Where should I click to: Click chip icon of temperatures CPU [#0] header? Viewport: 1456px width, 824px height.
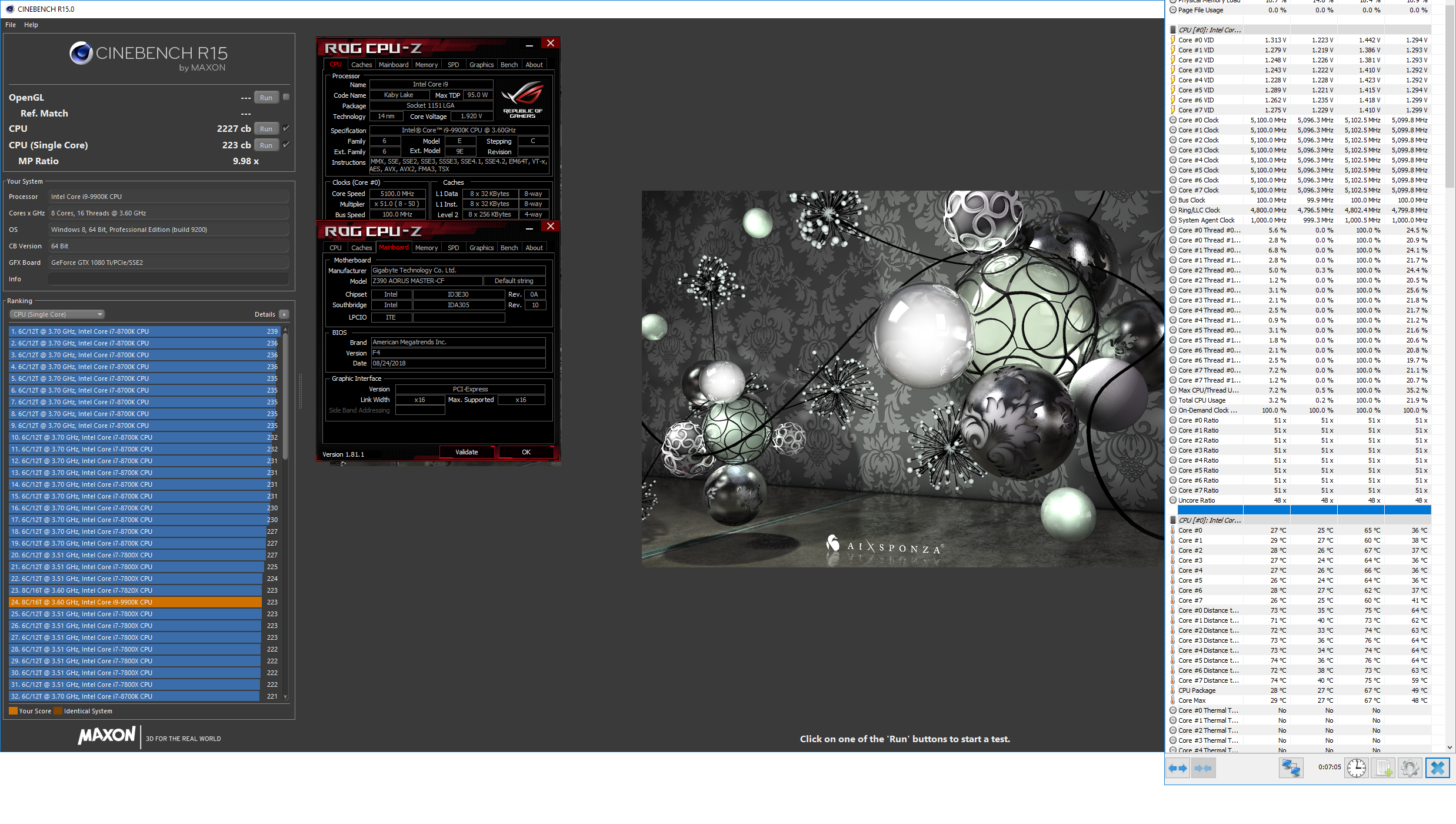coord(1172,520)
